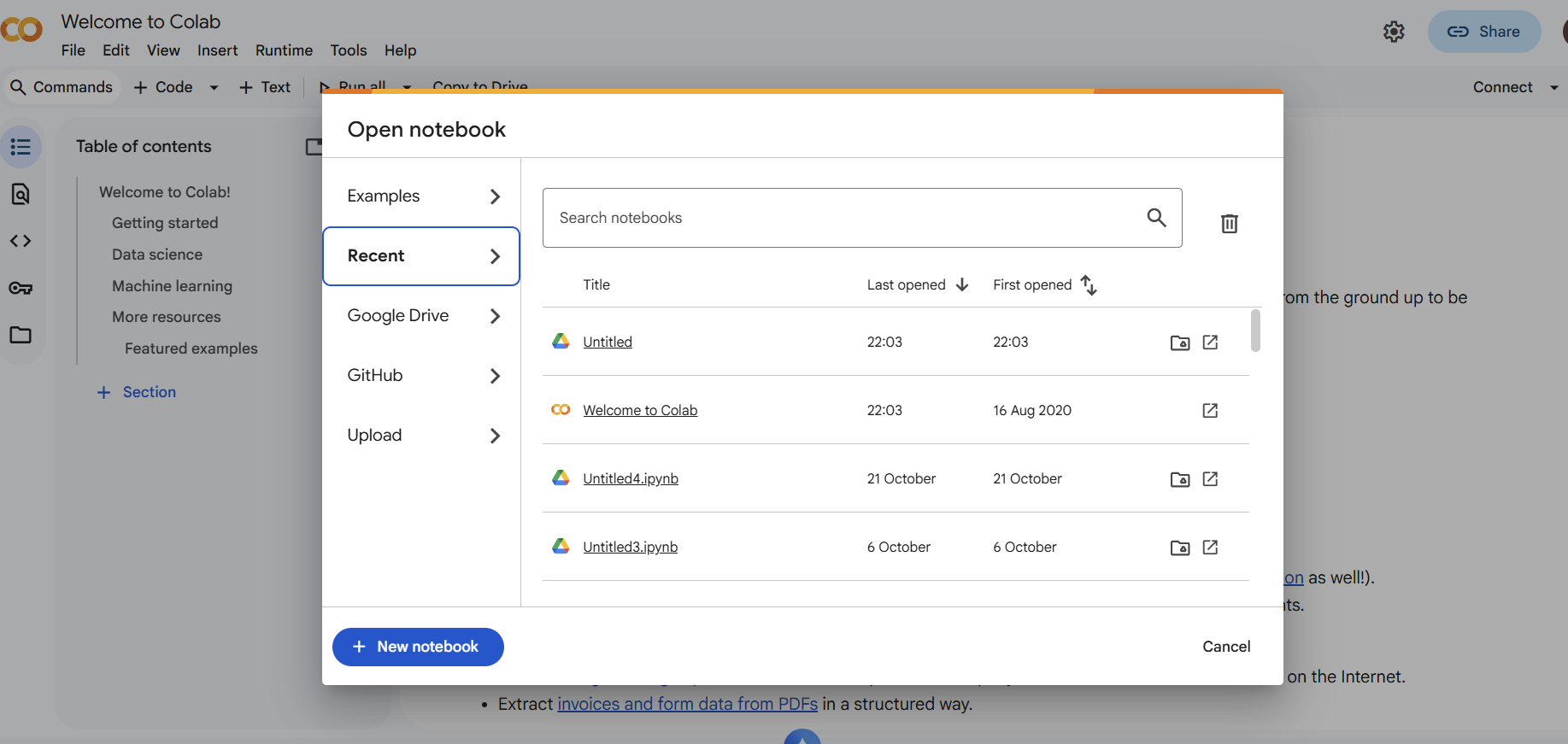The image size is (1568, 744).
Task: Open the Runtime menu
Action: 284,50
